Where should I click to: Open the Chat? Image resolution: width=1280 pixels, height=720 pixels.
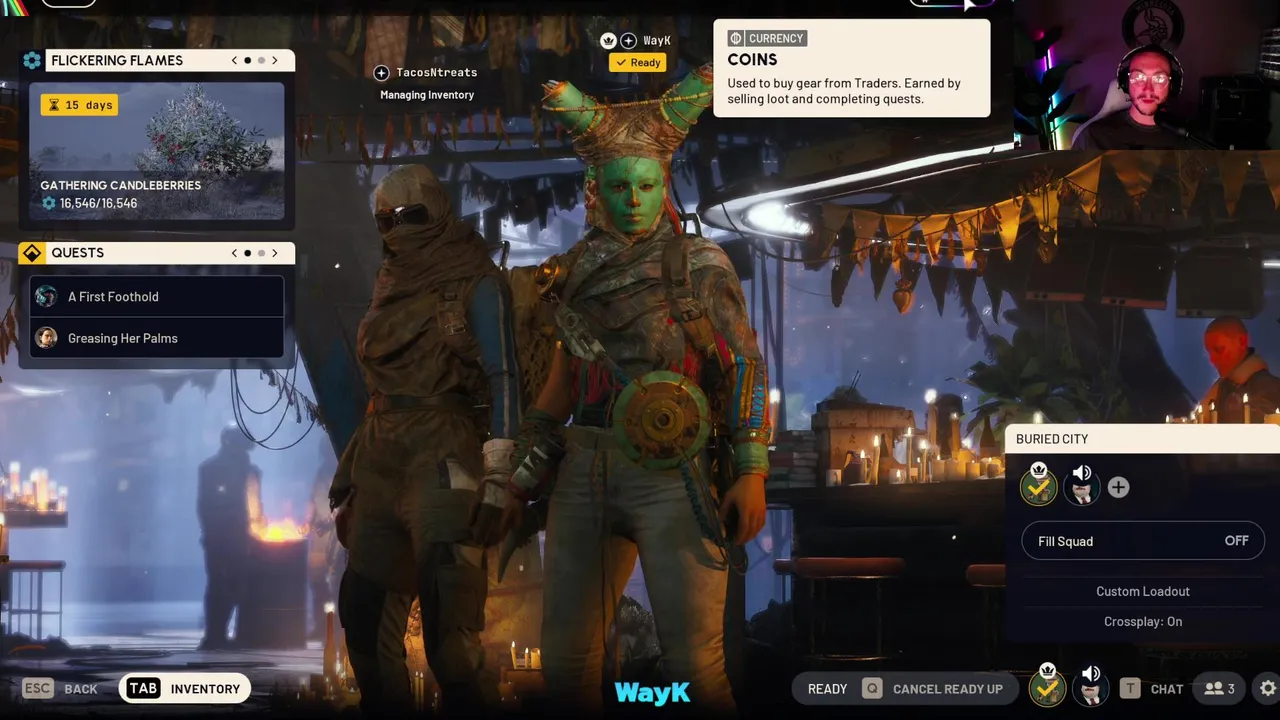(x=1167, y=689)
